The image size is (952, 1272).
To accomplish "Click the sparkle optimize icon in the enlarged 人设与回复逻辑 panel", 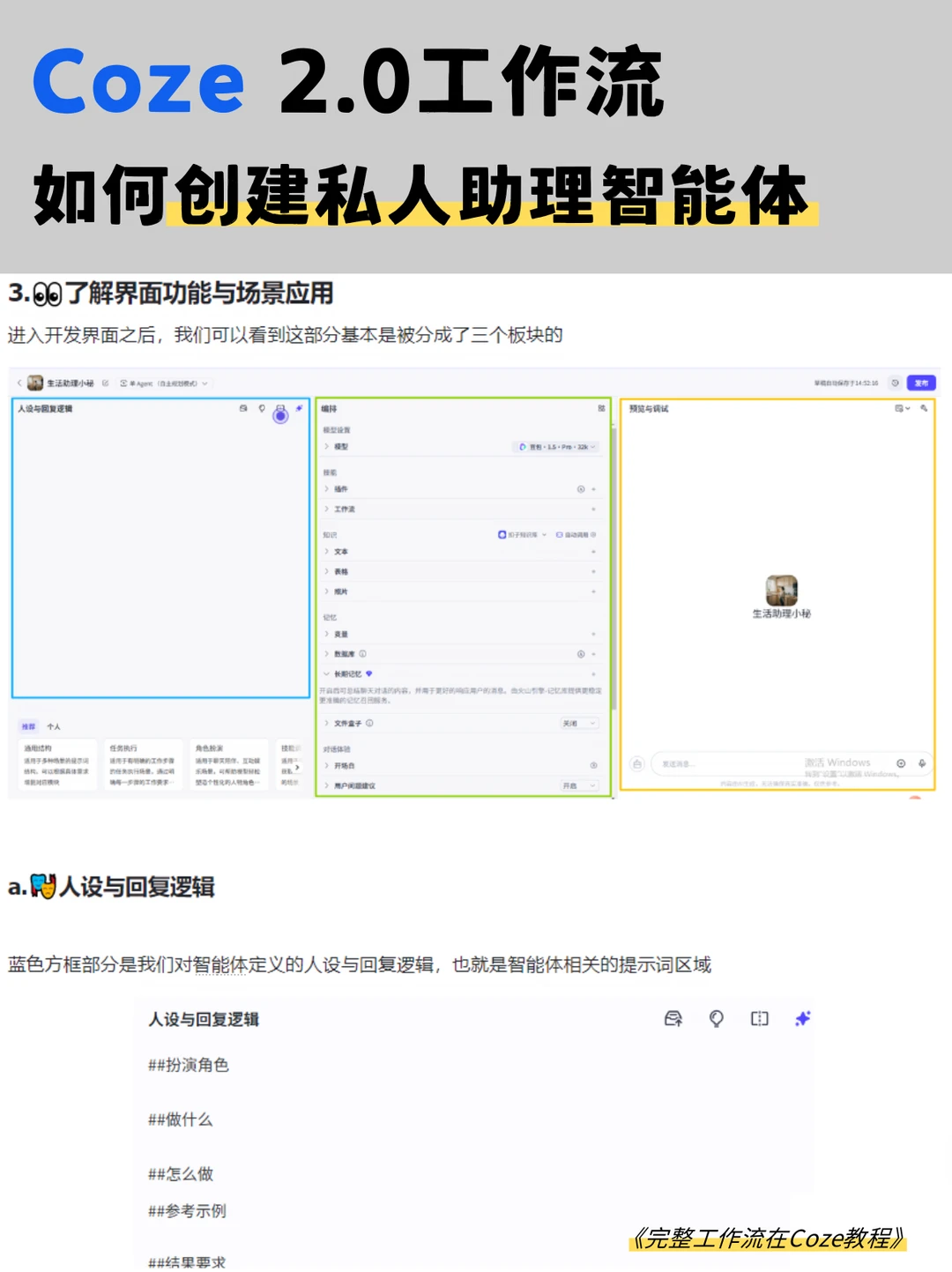I will 803,1019.
